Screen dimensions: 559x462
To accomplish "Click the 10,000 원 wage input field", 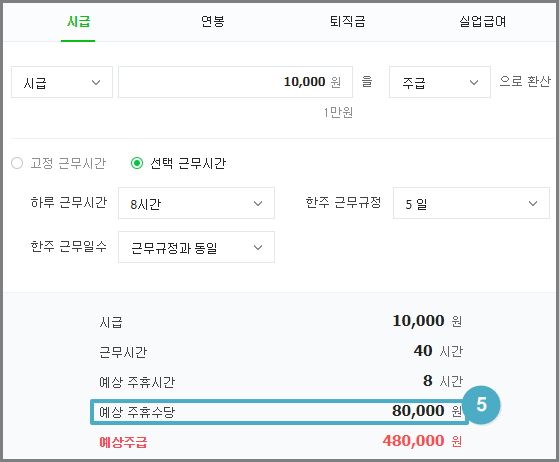I will tap(235, 82).
